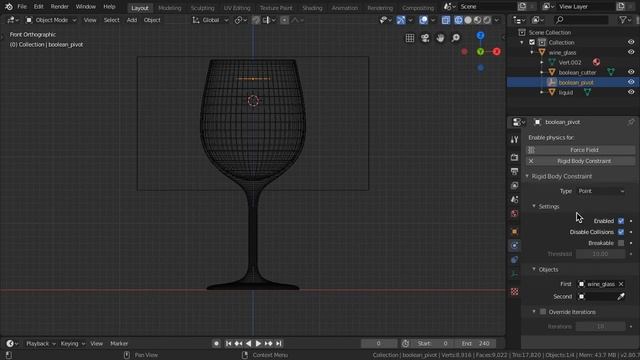Open the Texture properties tab

click(x=514, y=291)
